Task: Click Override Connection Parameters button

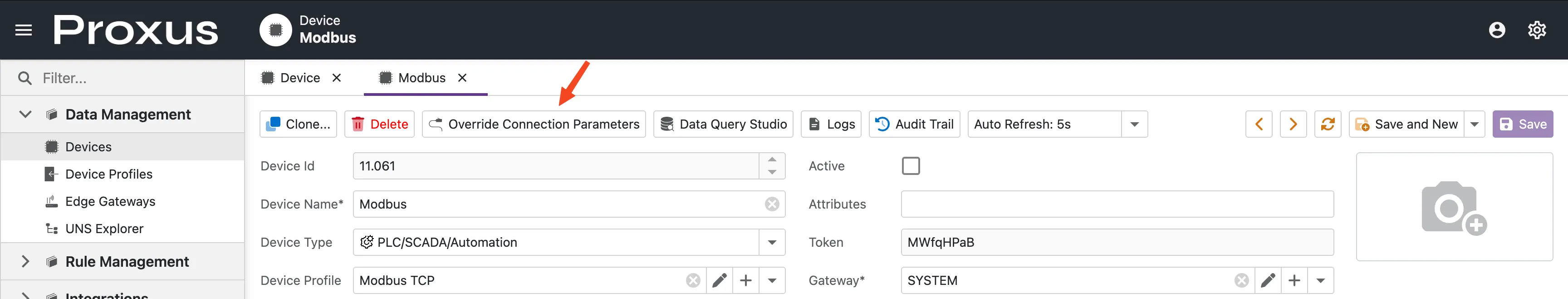Action: tap(534, 125)
